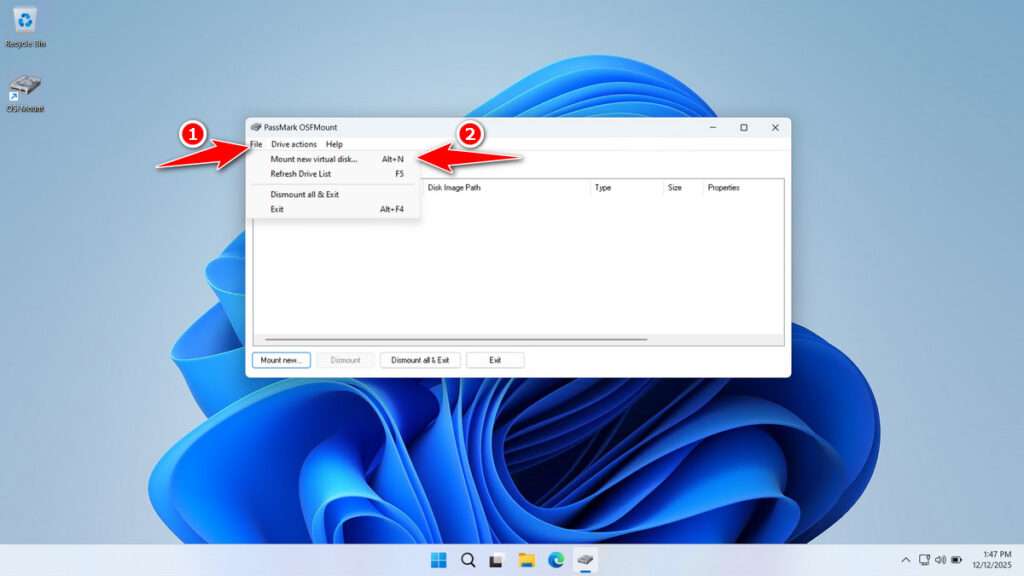Open Windows Search from the taskbar
Screen dimensions: 1024x576
point(466,561)
